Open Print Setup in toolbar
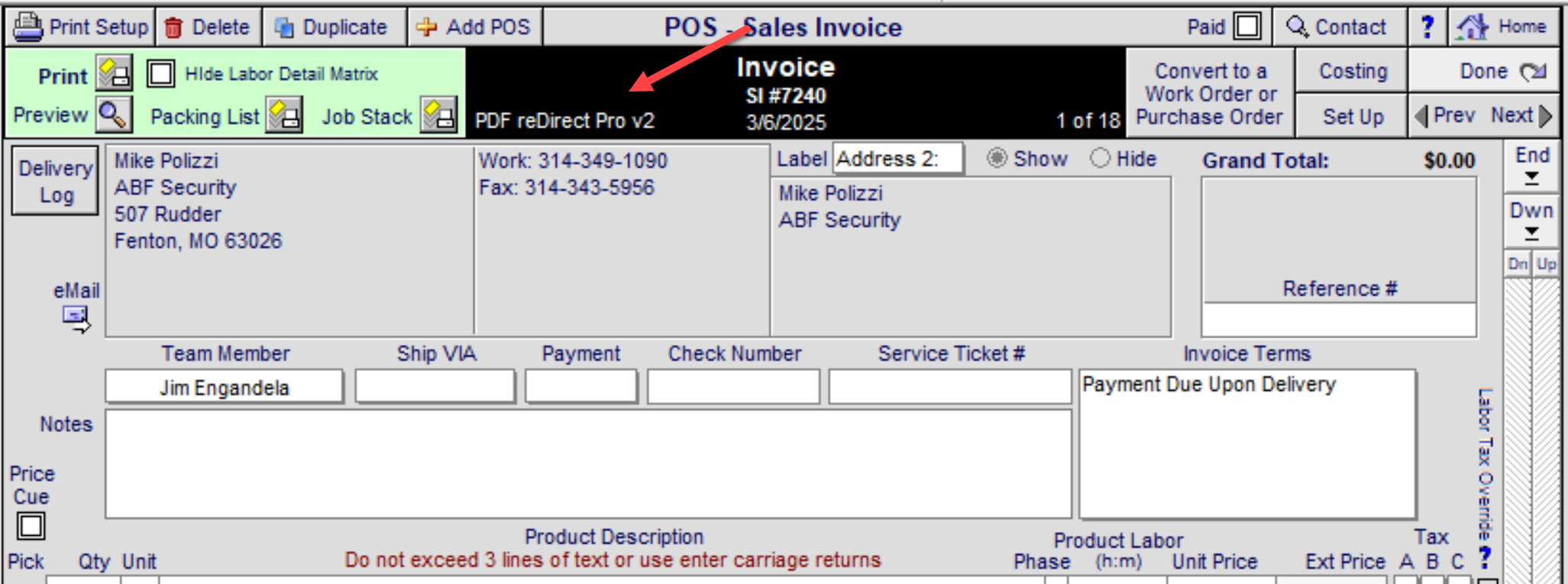 click(82, 27)
